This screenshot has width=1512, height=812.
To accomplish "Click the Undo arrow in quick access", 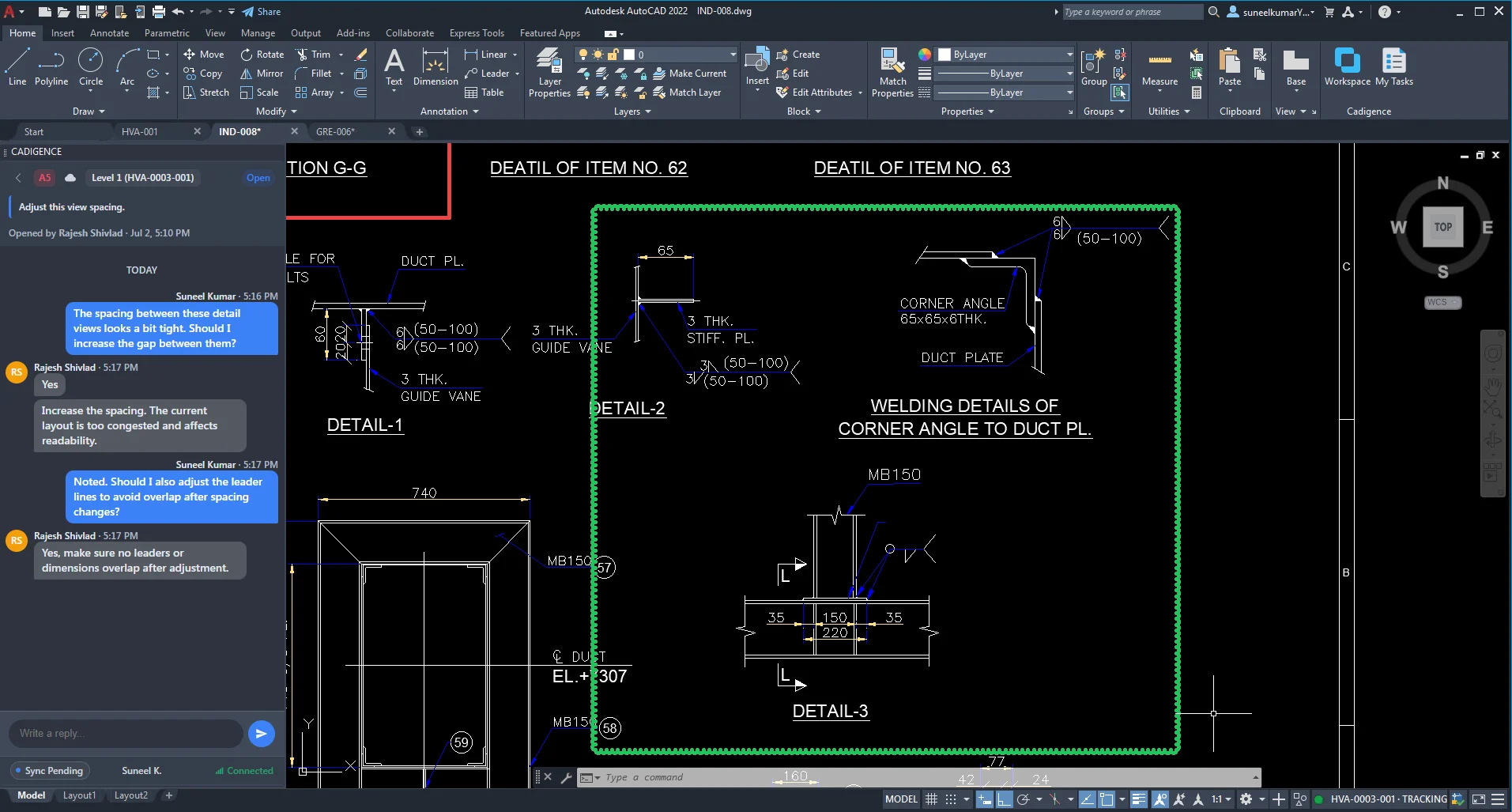I will pyautogui.click(x=179, y=12).
